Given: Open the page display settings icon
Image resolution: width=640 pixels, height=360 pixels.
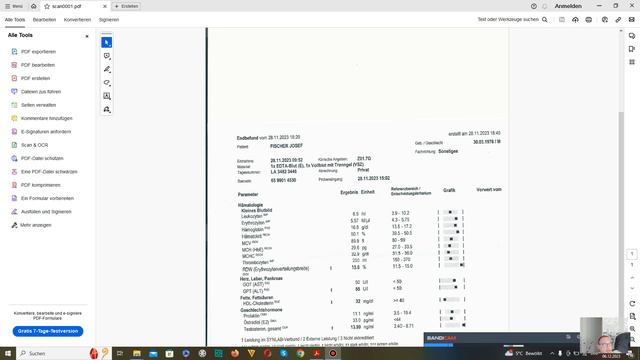Looking at the screenshot, I should 632,316.
